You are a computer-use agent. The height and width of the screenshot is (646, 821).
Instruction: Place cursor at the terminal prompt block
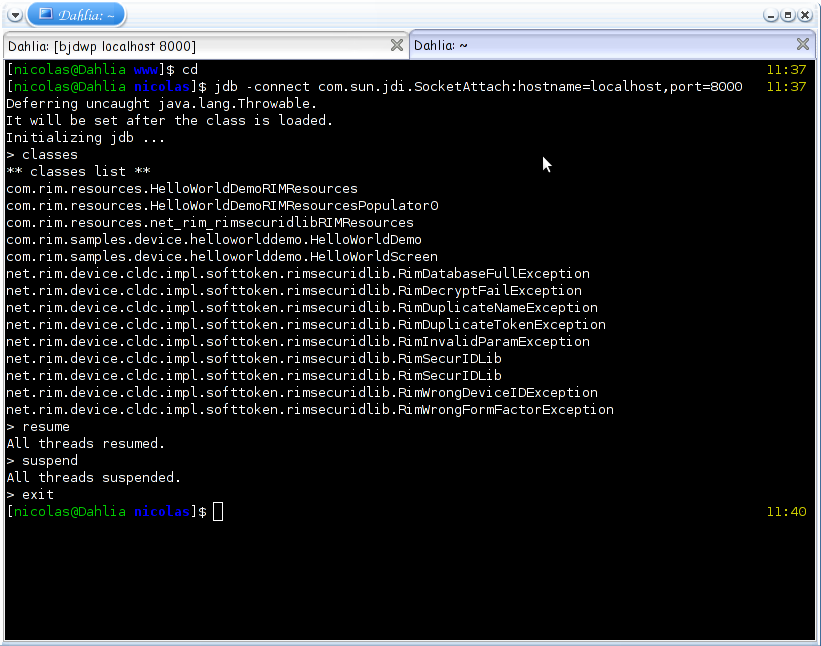pos(218,512)
